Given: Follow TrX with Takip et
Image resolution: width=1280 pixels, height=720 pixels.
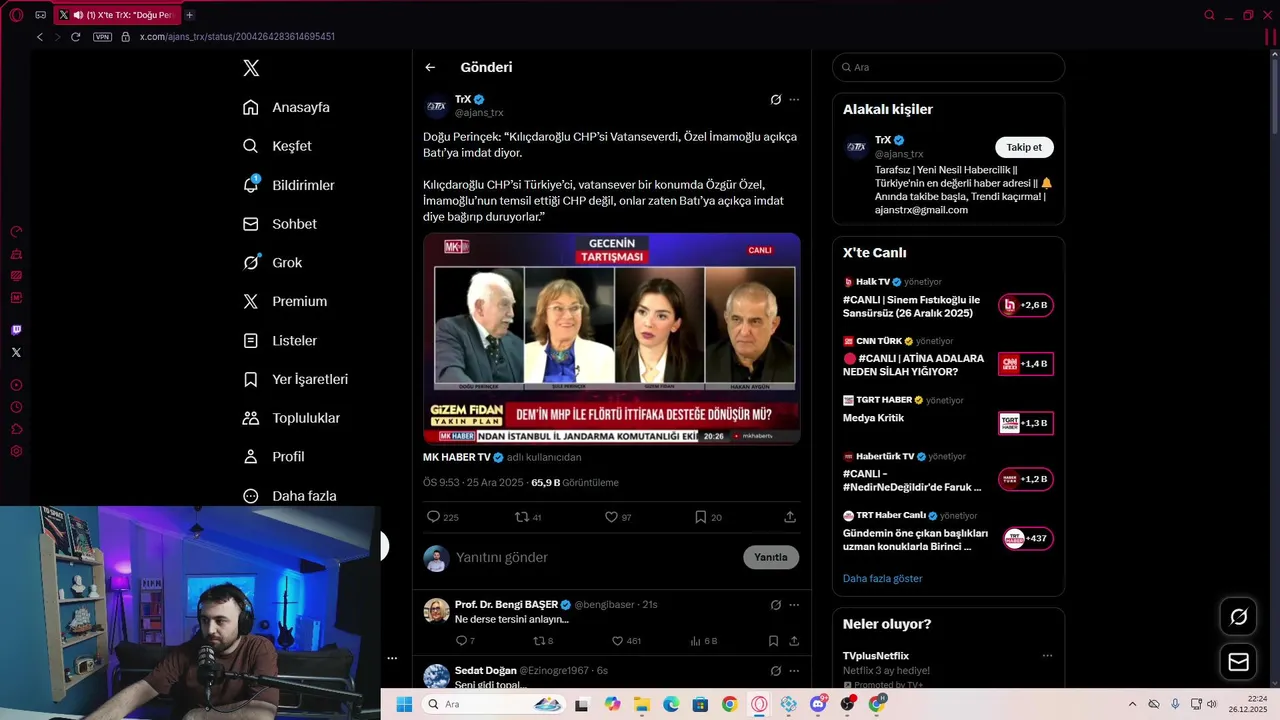Looking at the screenshot, I should [x=1024, y=147].
